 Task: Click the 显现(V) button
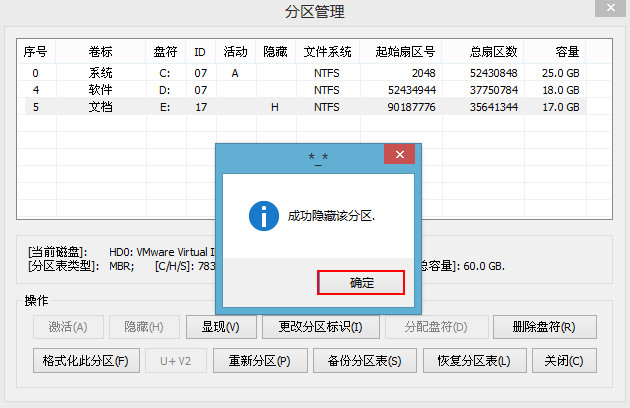pos(220,327)
